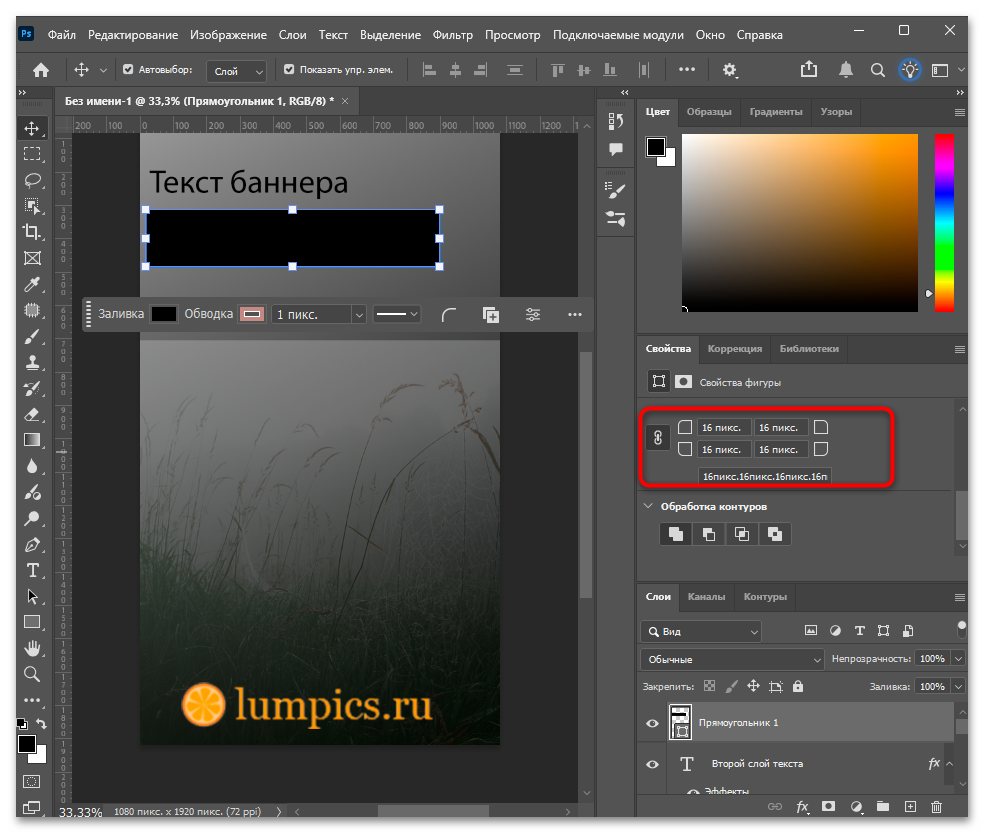Image resolution: width=984 pixels, height=833 pixels.
Task: Select the Rectangular Marquee tool
Action: [32, 154]
